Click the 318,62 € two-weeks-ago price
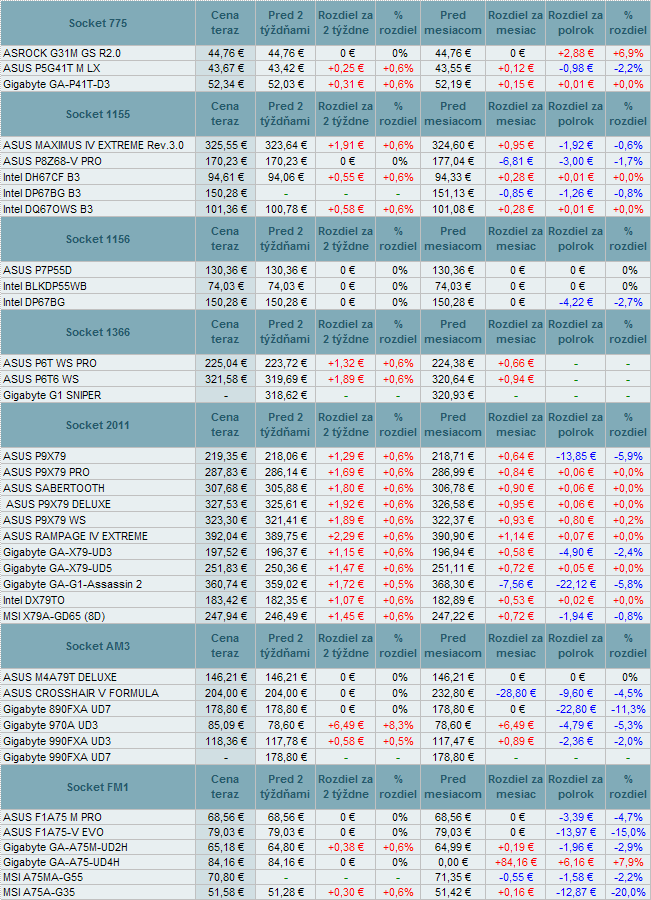 tap(285, 395)
